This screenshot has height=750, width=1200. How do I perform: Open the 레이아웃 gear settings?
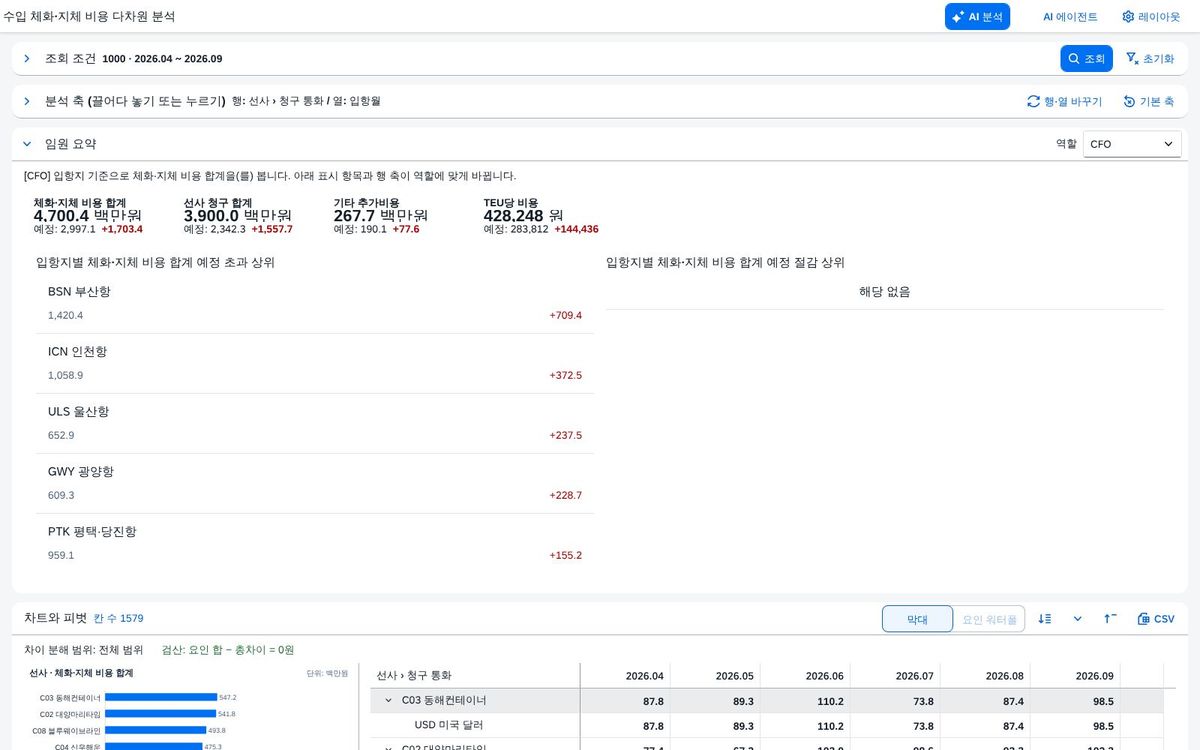click(1151, 16)
